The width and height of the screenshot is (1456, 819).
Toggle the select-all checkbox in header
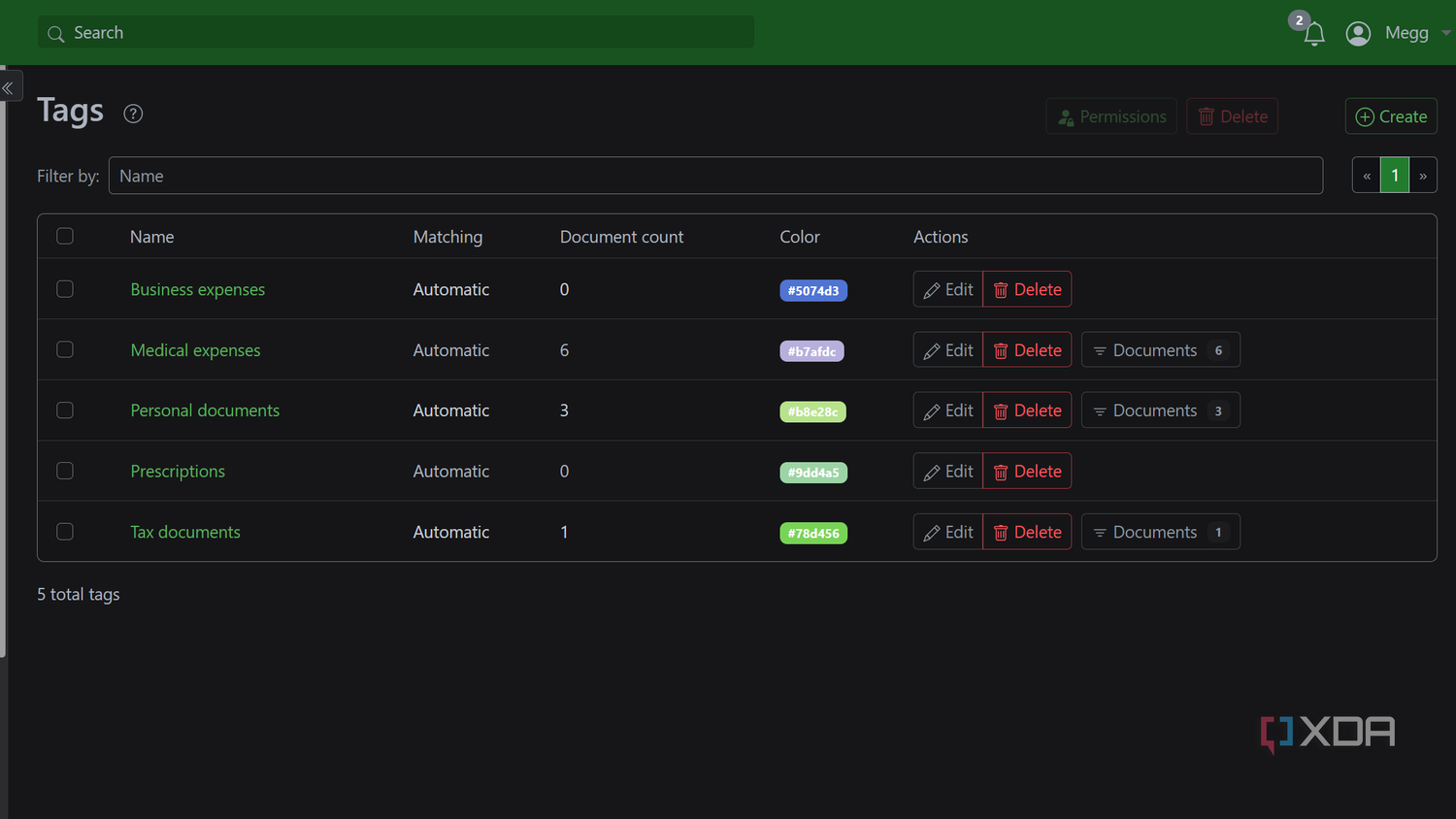coord(65,236)
